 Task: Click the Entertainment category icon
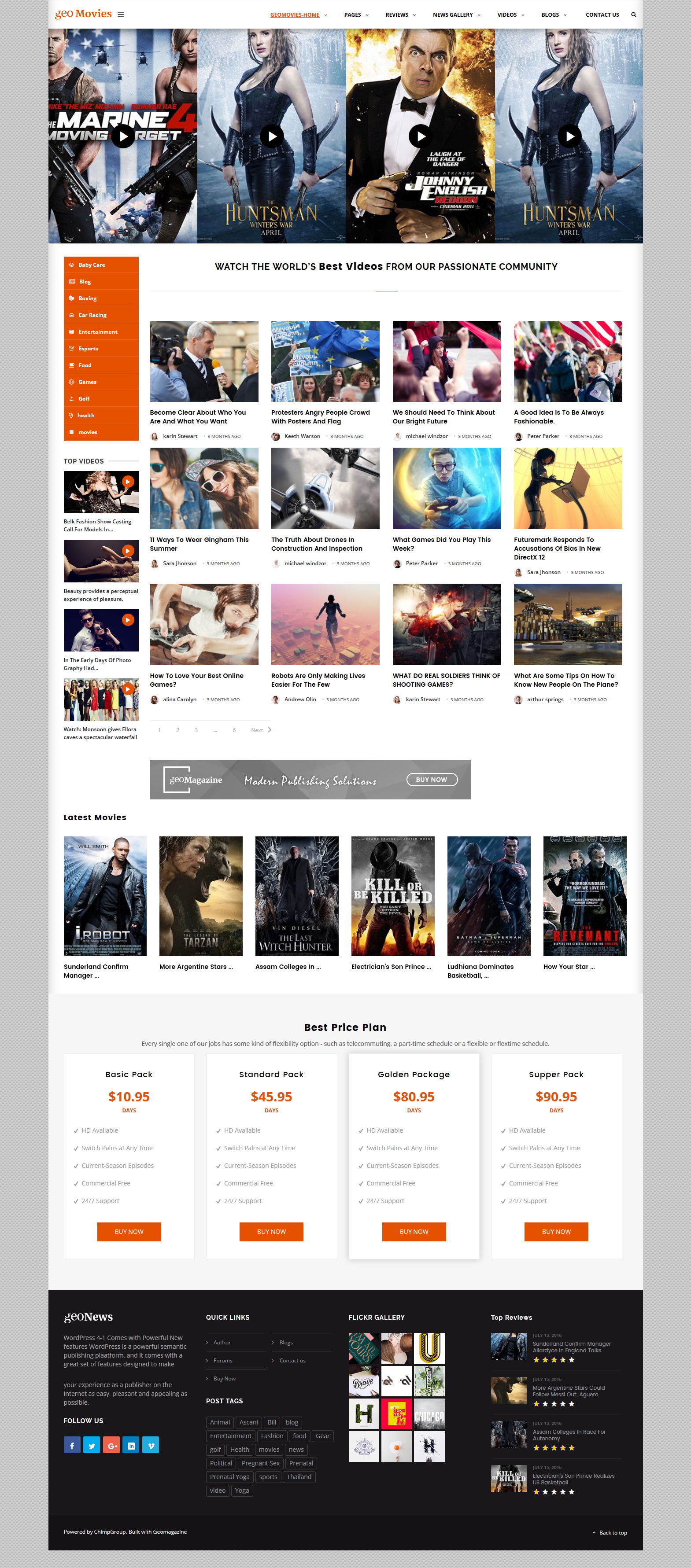tap(71, 332)
